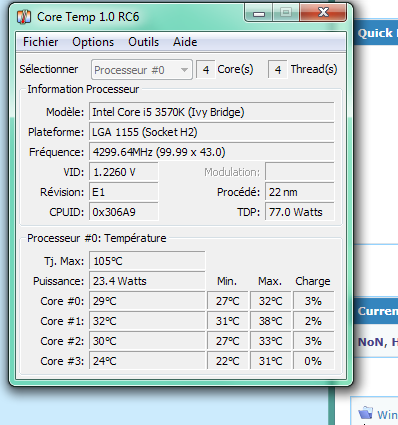Click the folder icon in background page
This screenshot has width=398, height=425.
(x=366, y=413)
